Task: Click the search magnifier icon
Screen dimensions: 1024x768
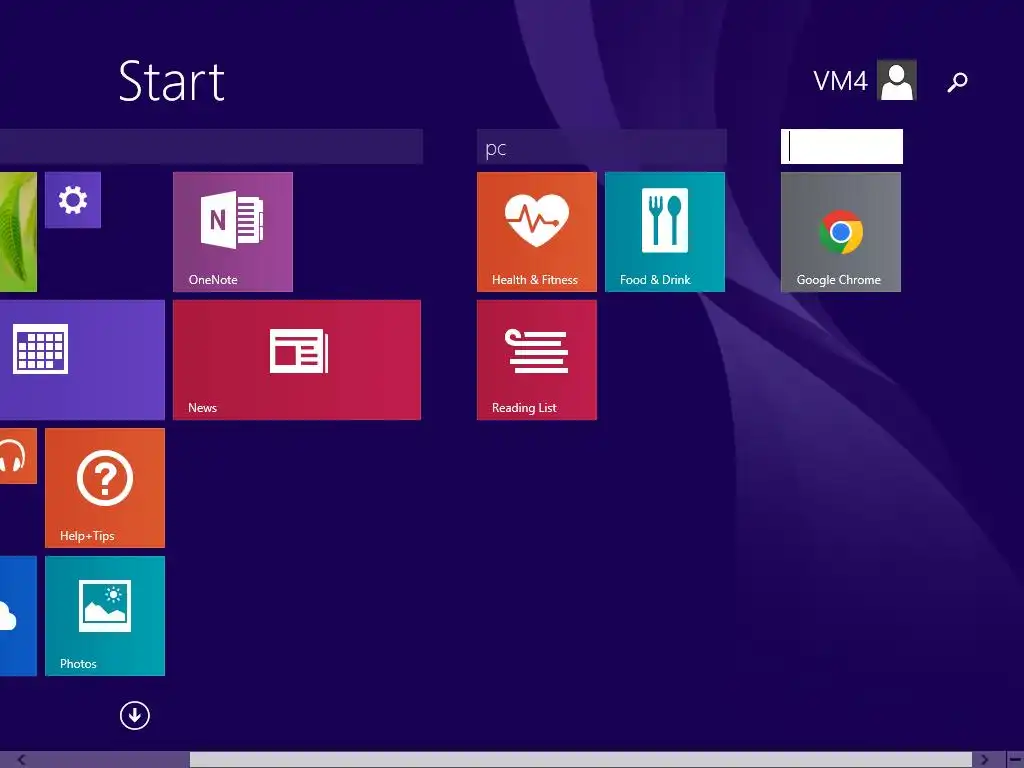Action: (x=957, y=82)
